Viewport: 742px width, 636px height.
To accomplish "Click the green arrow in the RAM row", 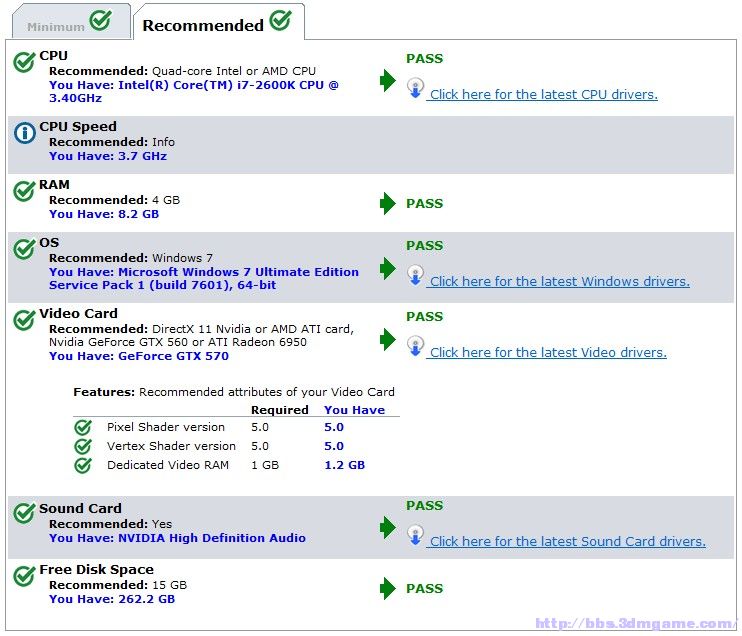I will (388, 203).
